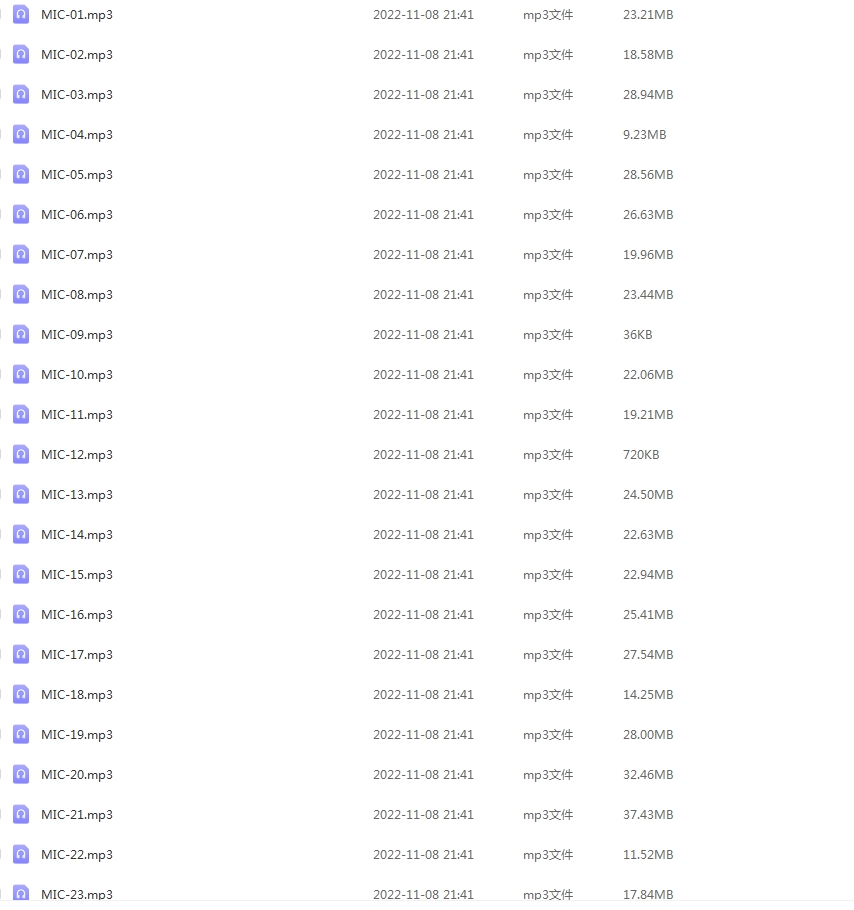Select the file name MIC-06.mp3
854x910 pixels.
click(x=77, y=215)
